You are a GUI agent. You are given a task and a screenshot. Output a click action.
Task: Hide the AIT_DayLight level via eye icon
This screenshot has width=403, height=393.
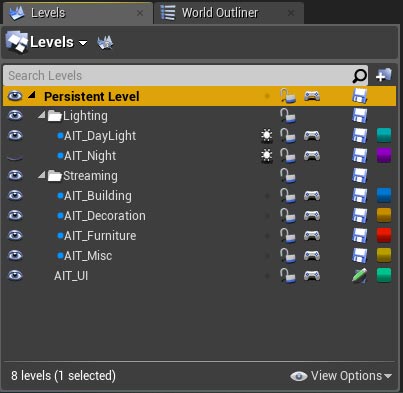(x=15, y=136)
